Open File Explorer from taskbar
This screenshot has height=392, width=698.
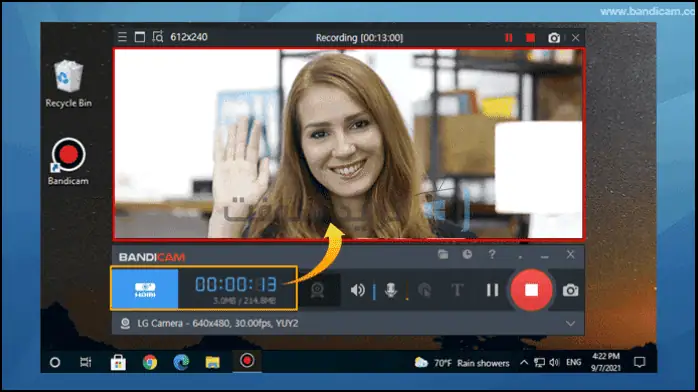point(212,363)
